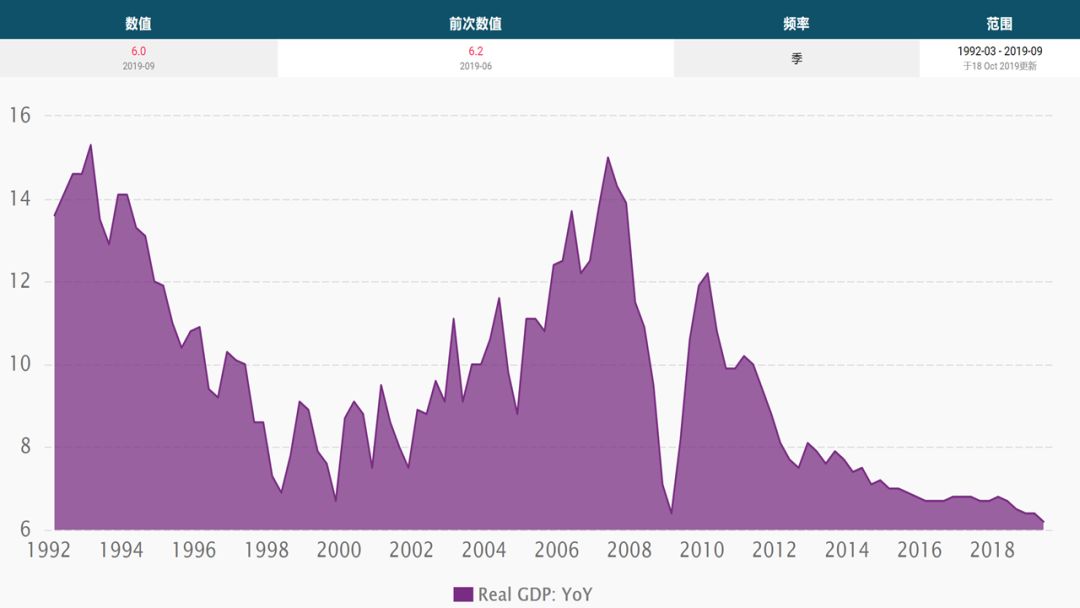
Task: Click x-axis label 2006
Action: tap(557, 549)
